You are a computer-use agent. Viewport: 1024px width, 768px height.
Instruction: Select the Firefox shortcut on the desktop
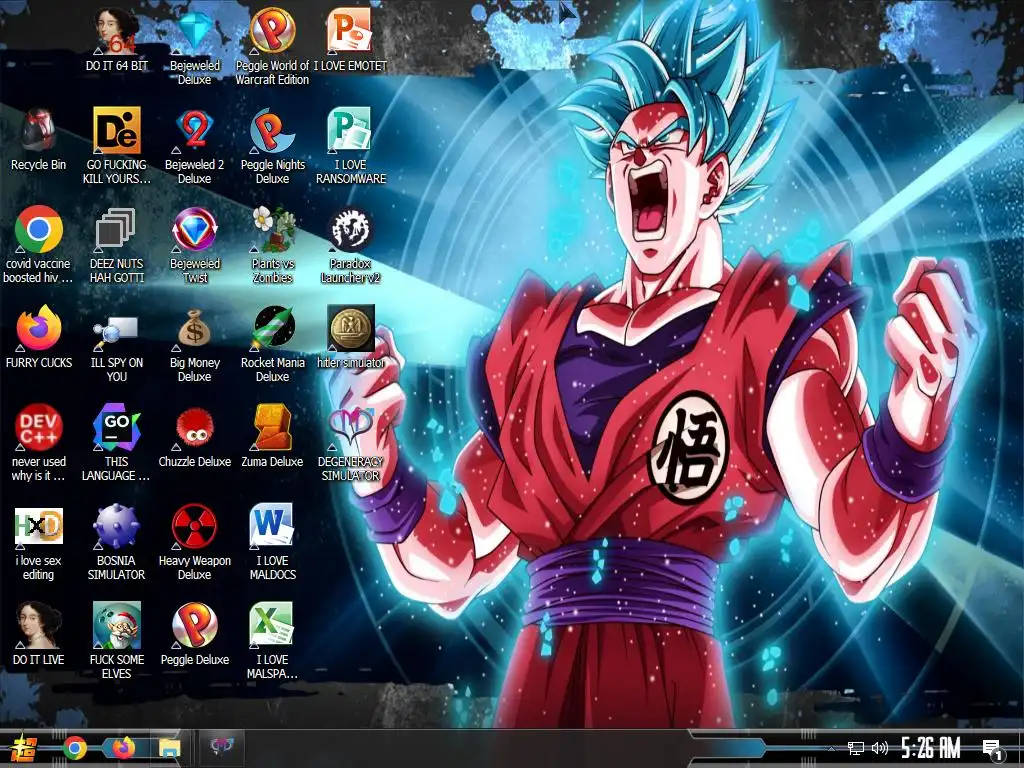click(39, 336)
